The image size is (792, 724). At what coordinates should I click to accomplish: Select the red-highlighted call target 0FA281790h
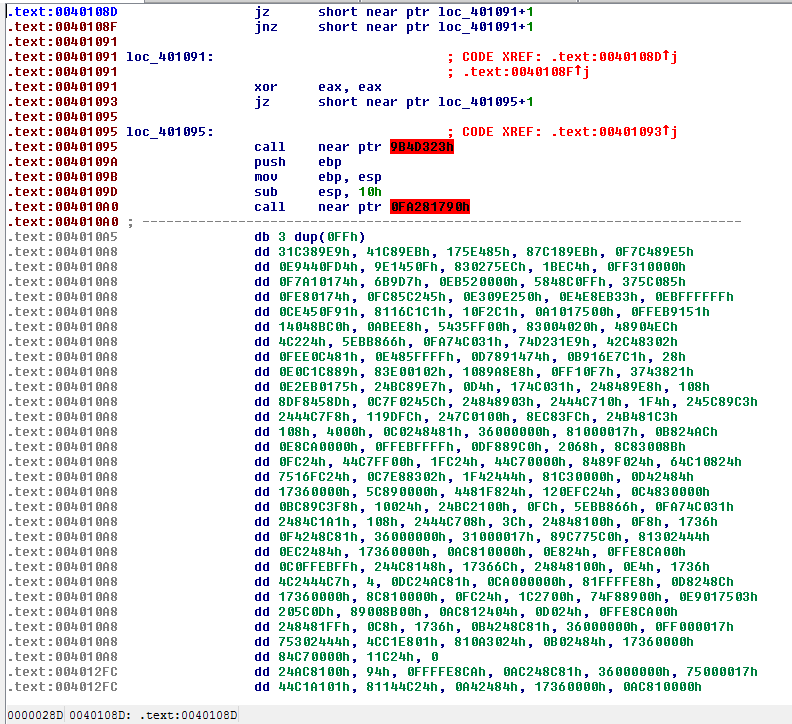(x=429, y=207)
